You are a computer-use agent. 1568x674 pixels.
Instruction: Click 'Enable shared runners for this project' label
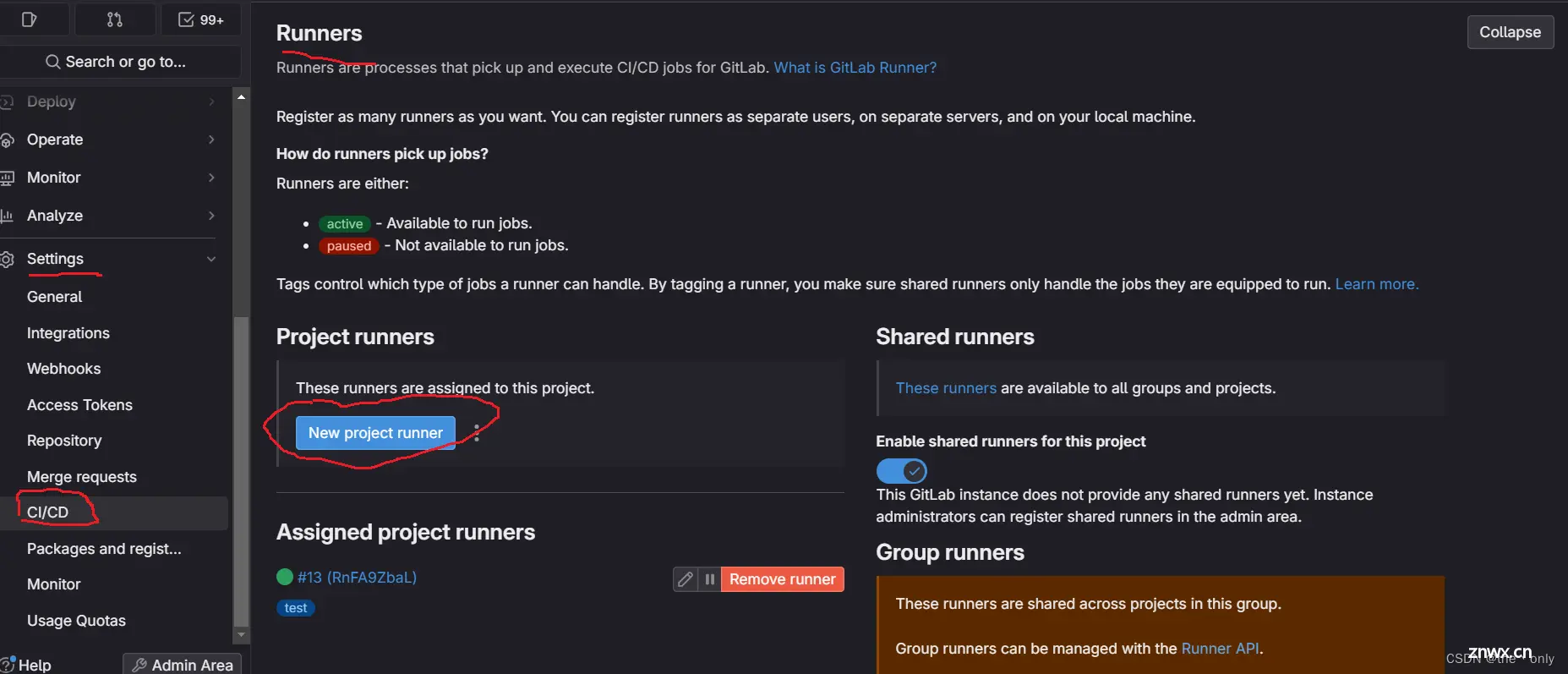pyautogui.click(x=1011, y=441)
